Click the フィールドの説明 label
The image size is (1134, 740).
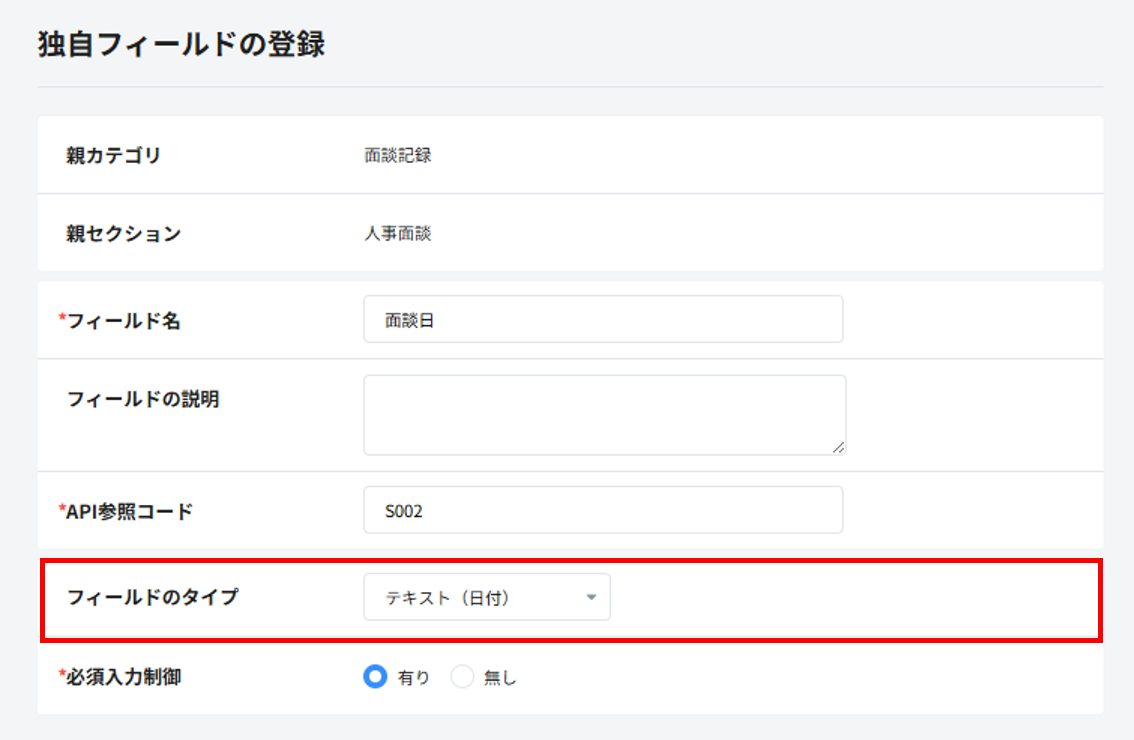pyautogui.click(x=142, y=400)
